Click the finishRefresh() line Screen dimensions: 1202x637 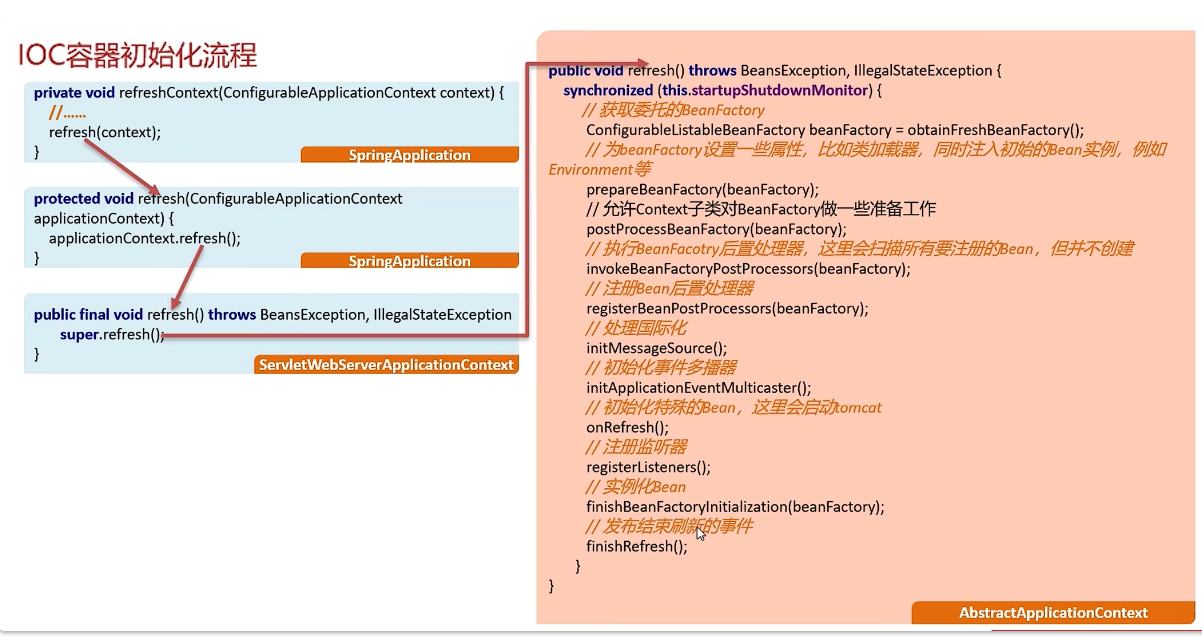coord(637,546)
